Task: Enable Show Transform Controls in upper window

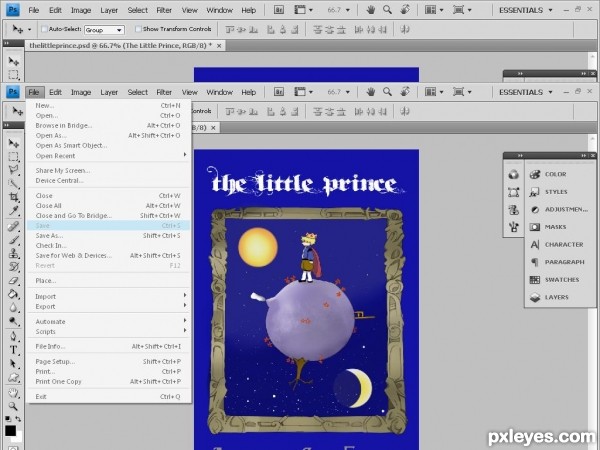Action: pyautogui.click(x=138, y=29)
